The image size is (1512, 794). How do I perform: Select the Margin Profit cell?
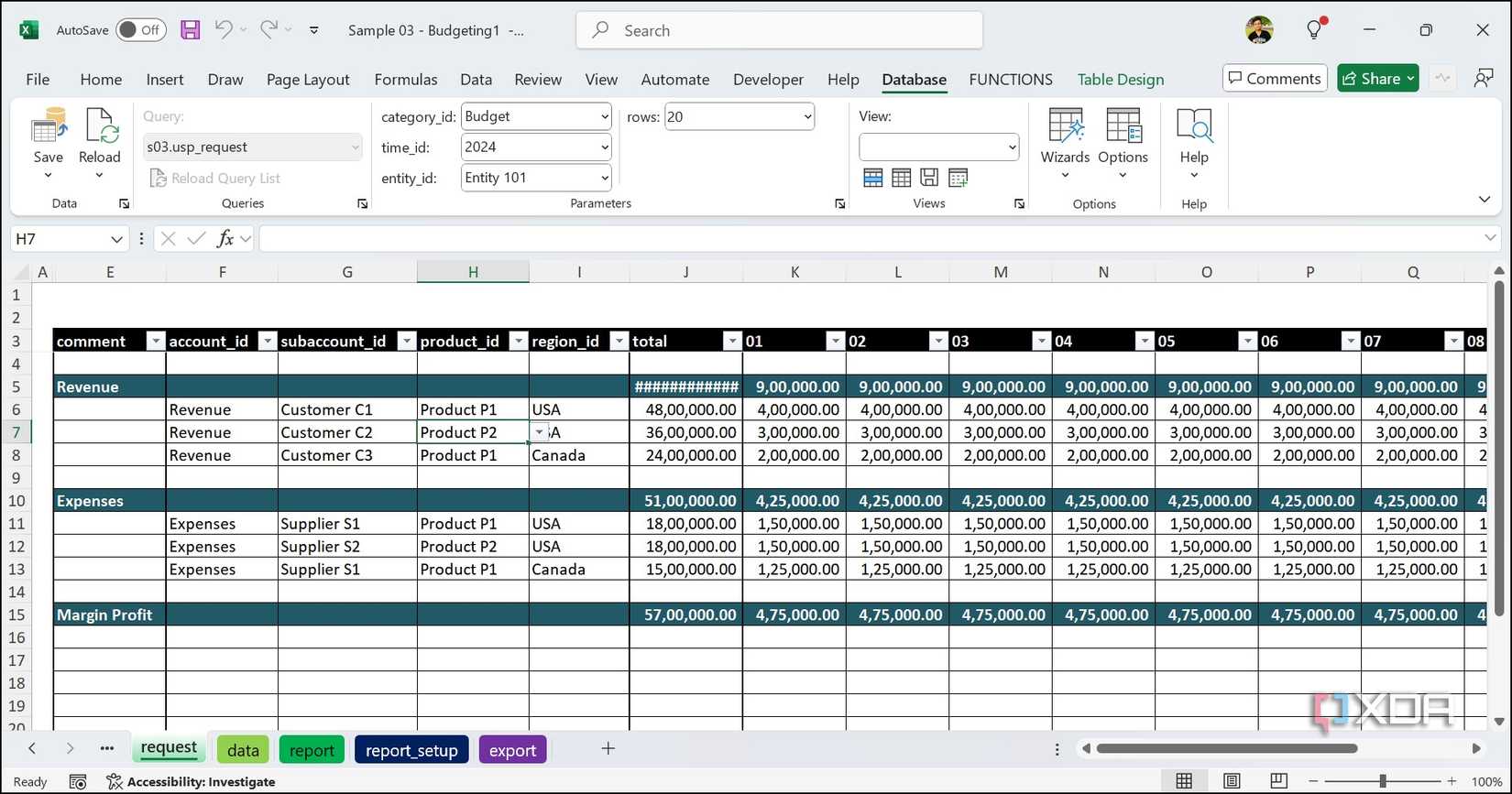click(x=109, y=615)
